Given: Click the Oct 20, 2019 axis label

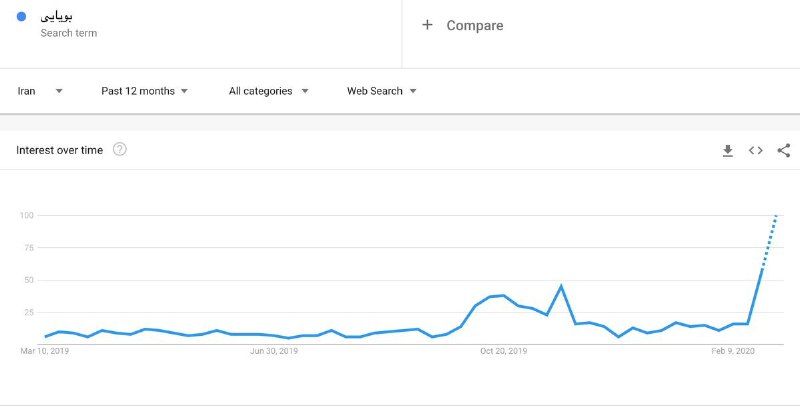Looking at the screenshot, I should (502, 351).
